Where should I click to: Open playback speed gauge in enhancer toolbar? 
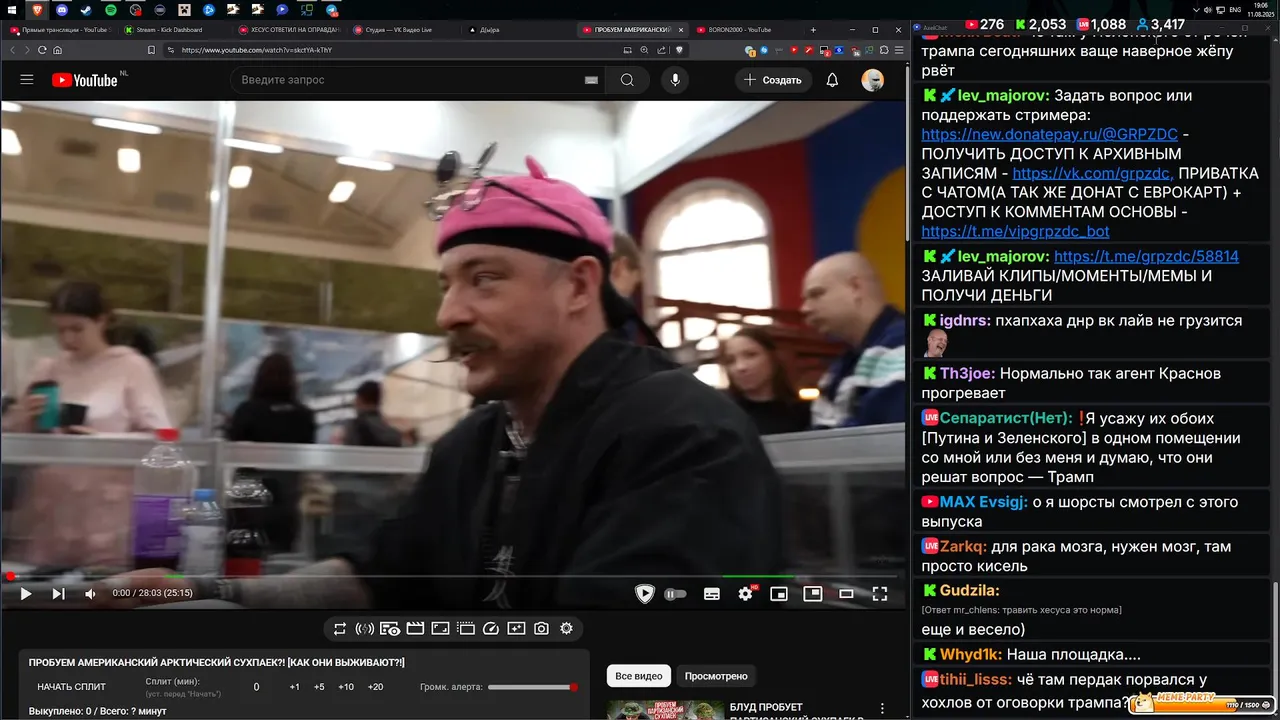click(490, 629)
